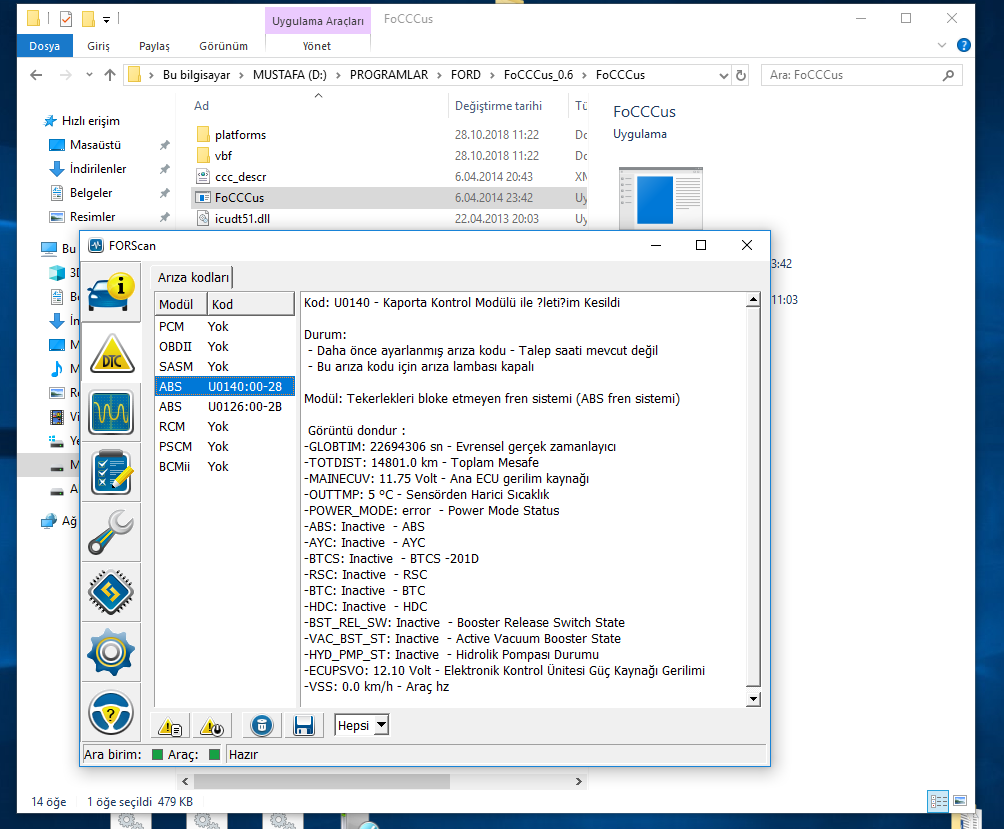
Task: Click the reset DTC warning button
Action: click(x=212, y=726)
